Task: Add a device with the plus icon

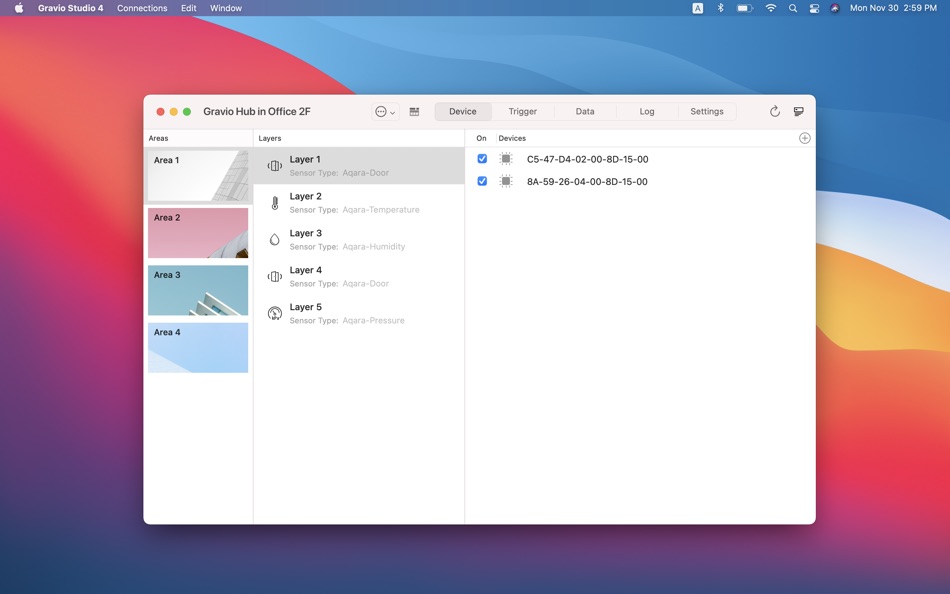Action: click(x=805, y=138)
